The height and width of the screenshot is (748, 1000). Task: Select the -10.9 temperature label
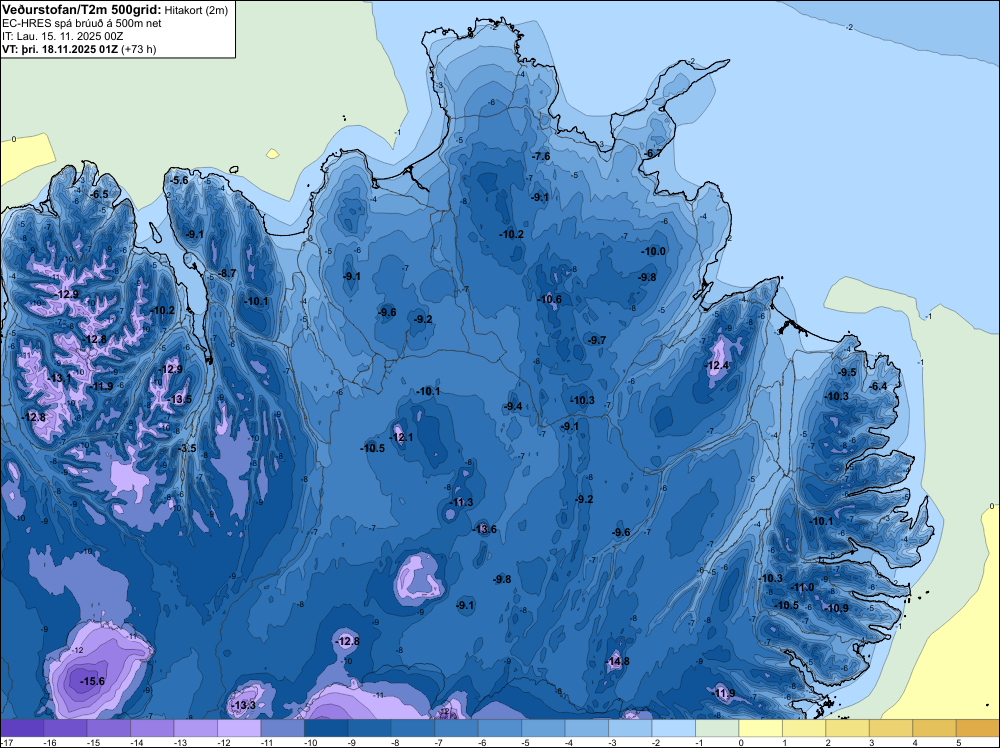point(836,608)
